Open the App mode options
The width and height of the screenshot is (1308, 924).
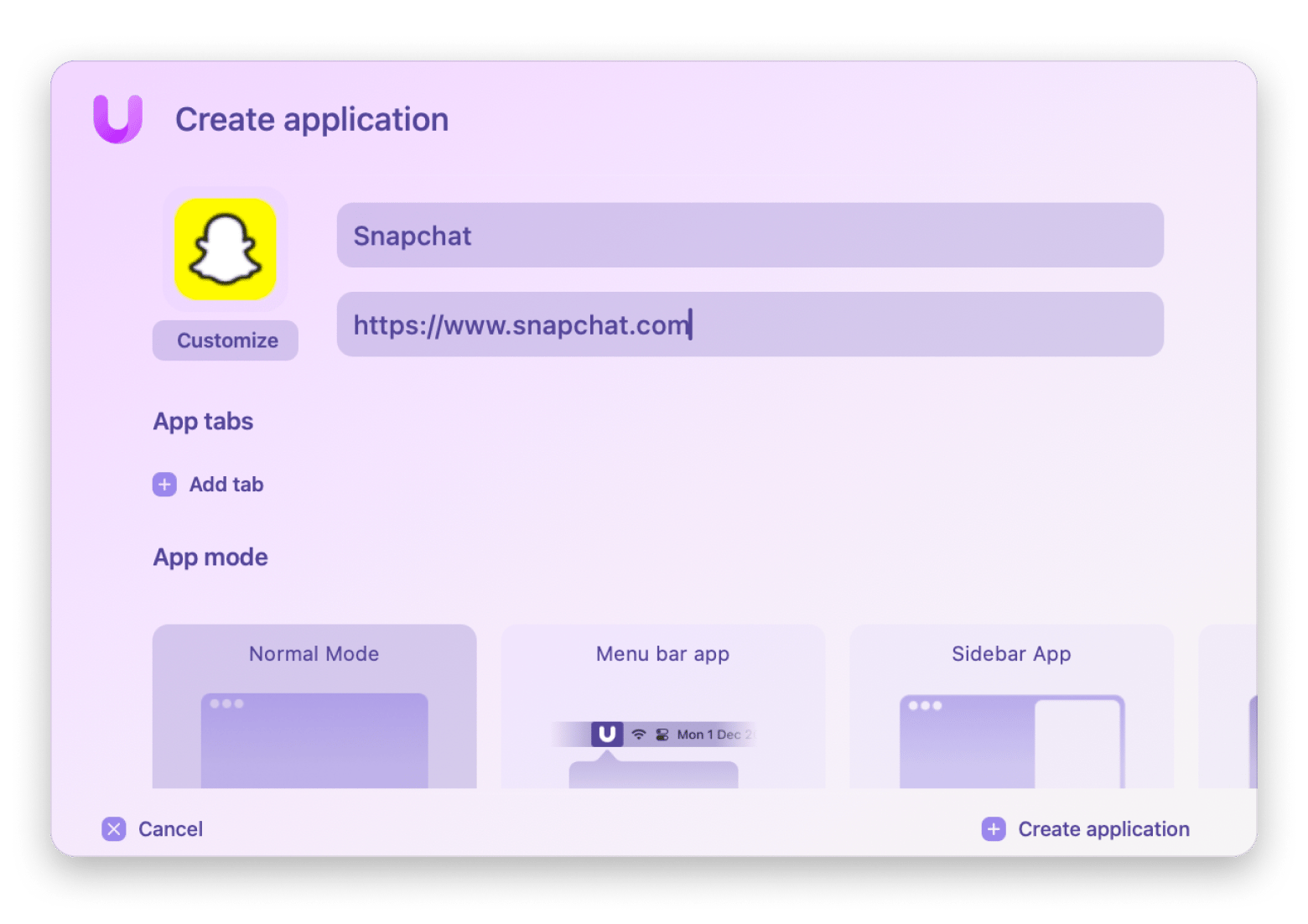[210, 557]
